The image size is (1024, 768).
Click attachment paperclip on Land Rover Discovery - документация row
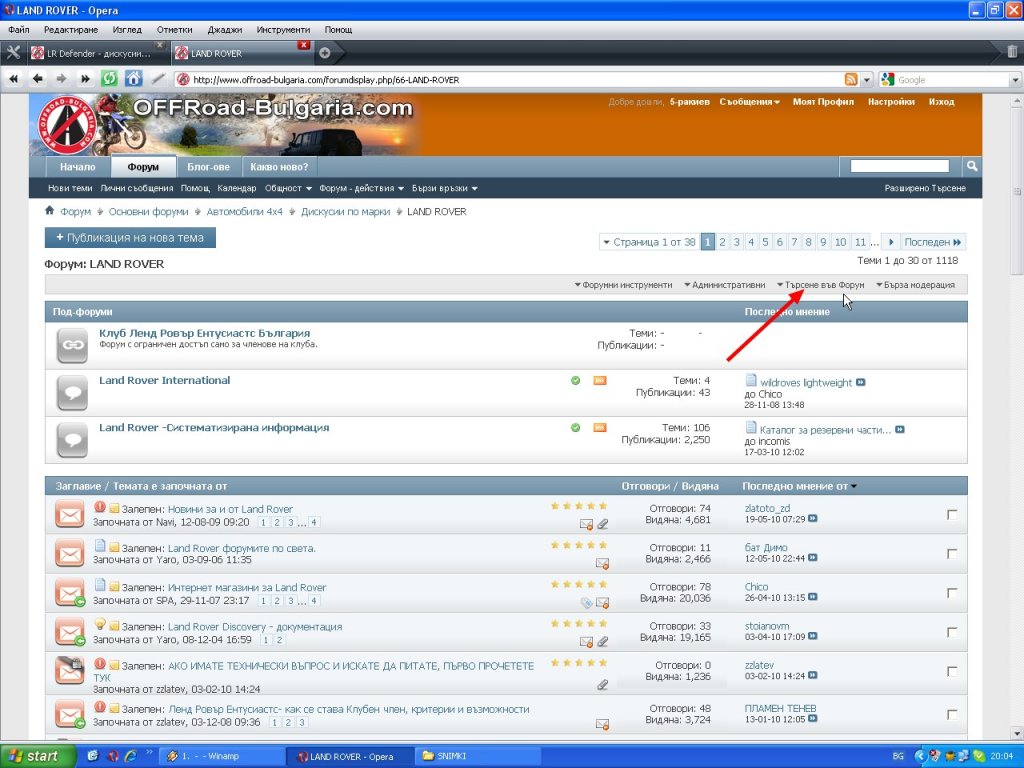(x=603, y=642)
